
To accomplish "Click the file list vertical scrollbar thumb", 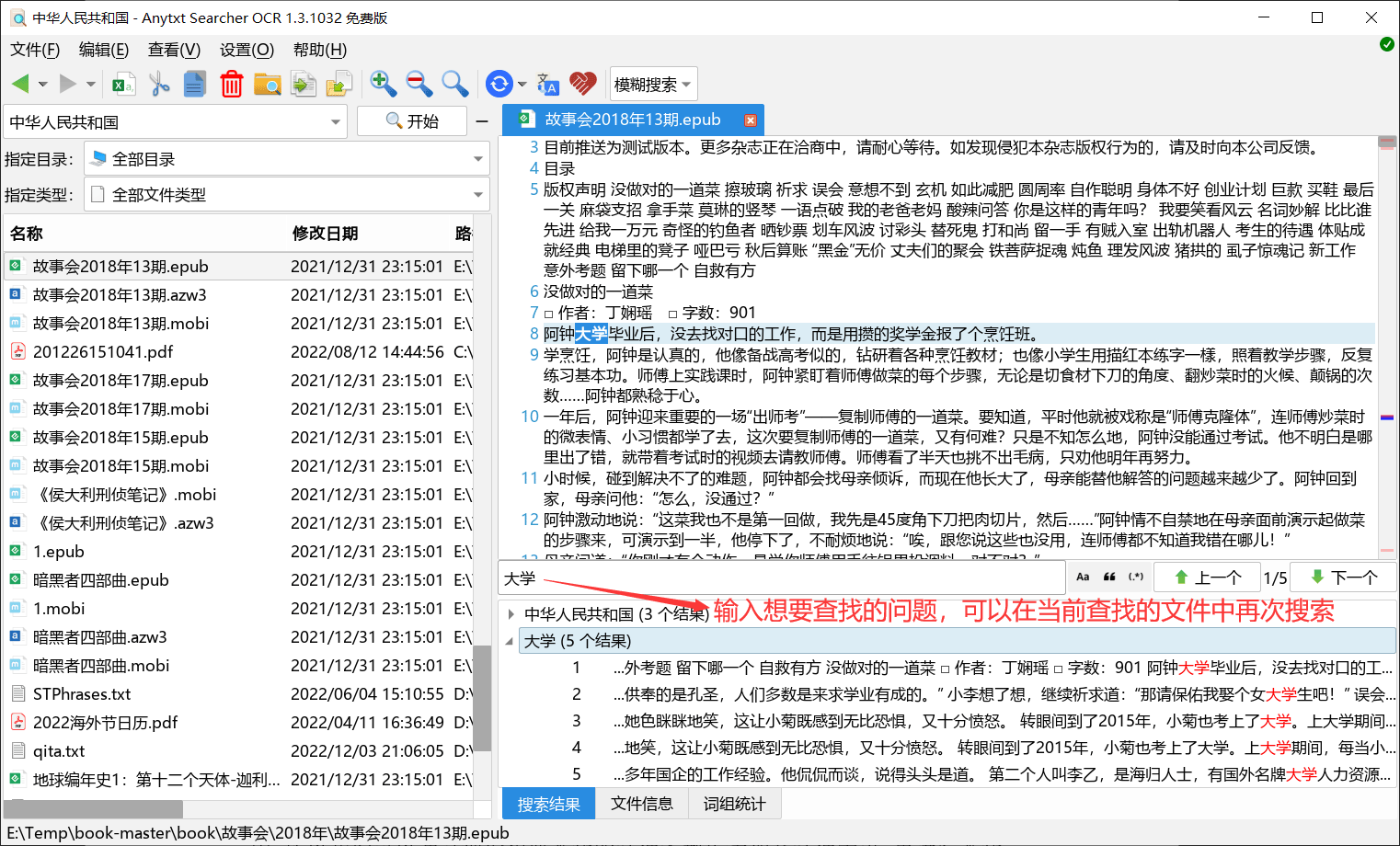I will [x=482, y=699].
